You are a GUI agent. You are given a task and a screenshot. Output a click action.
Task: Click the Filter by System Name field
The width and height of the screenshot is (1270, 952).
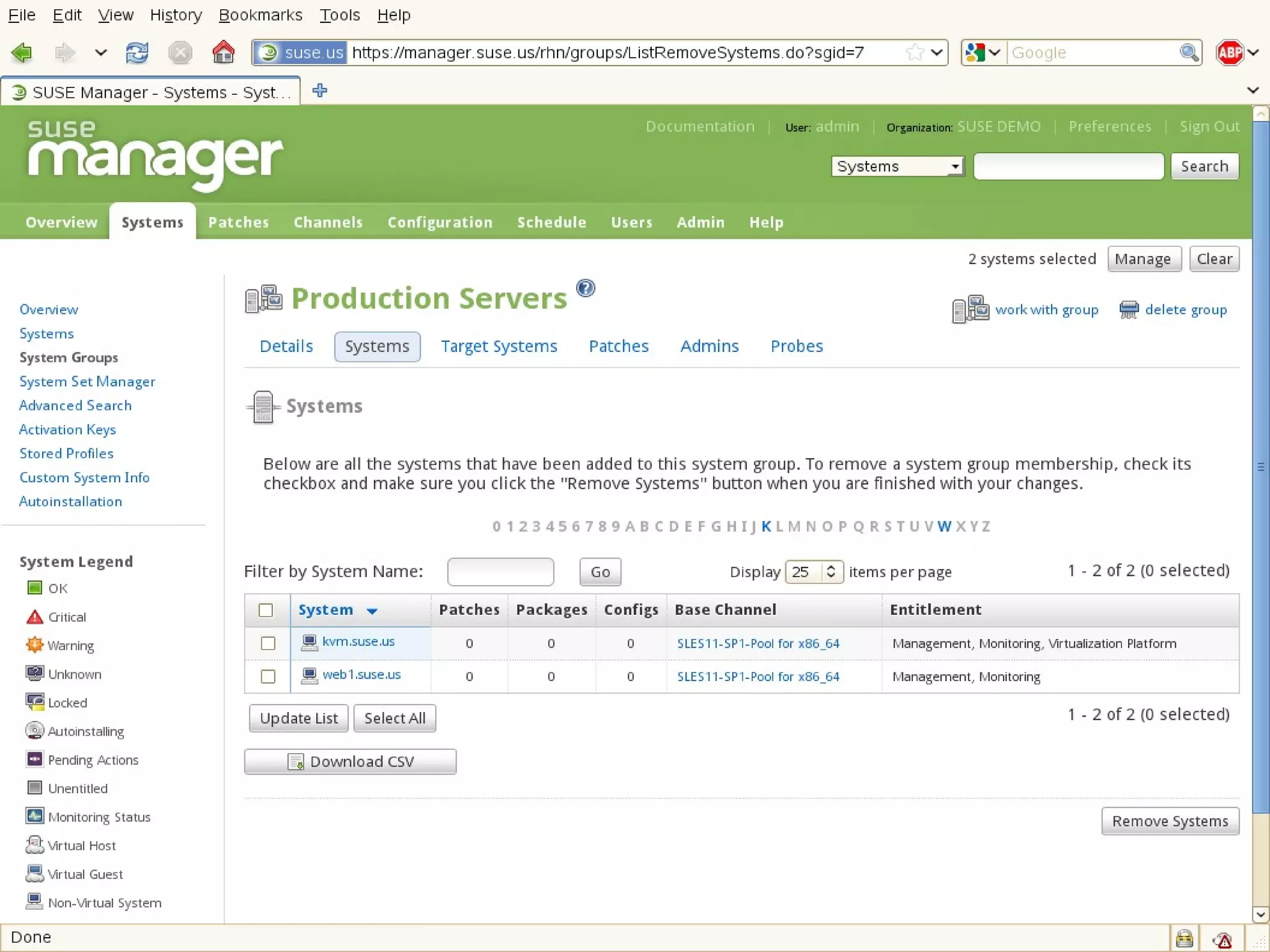[500, 571]
